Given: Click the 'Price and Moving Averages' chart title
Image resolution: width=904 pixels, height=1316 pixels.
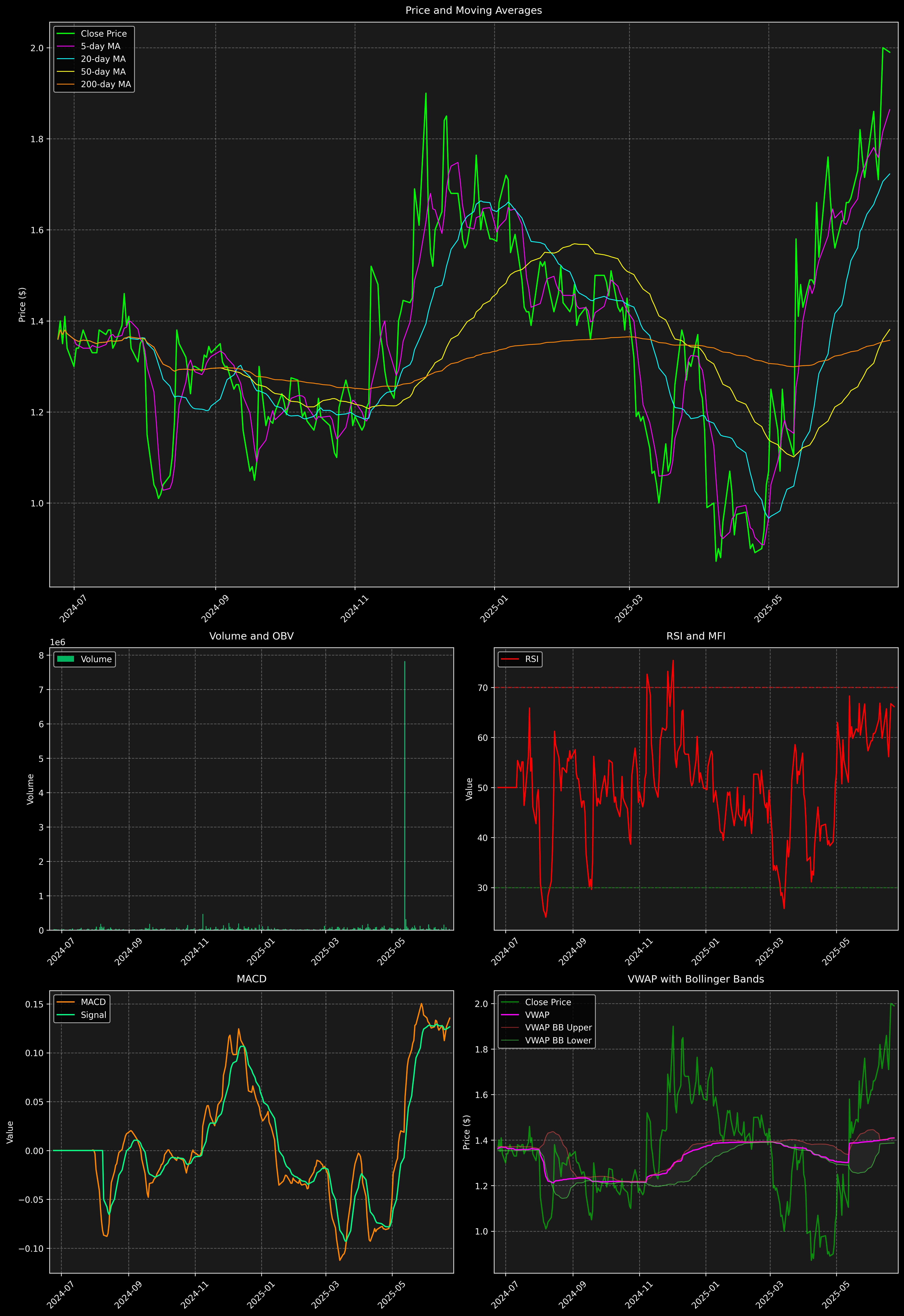Looking at the screenshot, I should 473,10.
